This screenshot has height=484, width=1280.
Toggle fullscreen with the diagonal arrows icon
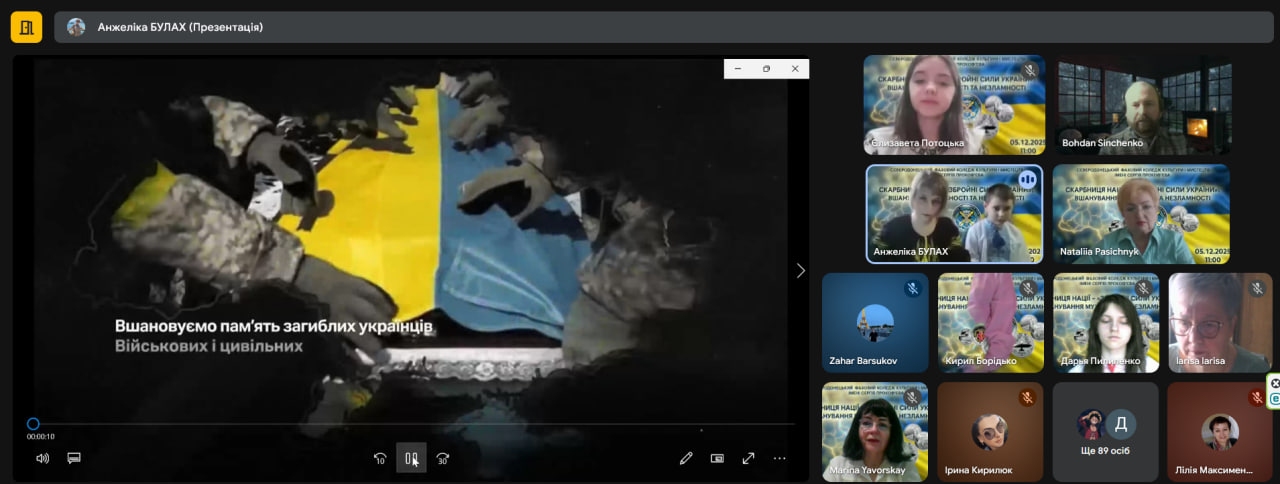(x=748, y=458)
